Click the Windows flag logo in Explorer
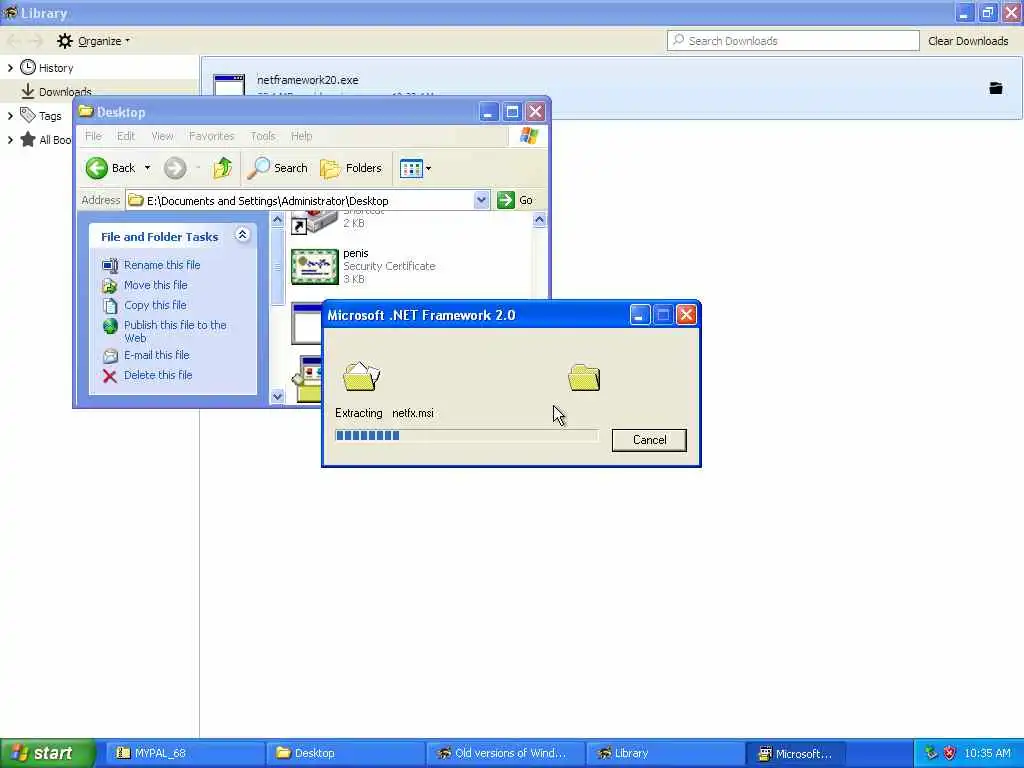1024x768 pixels. pyautogui.click(x=528, y=136)
